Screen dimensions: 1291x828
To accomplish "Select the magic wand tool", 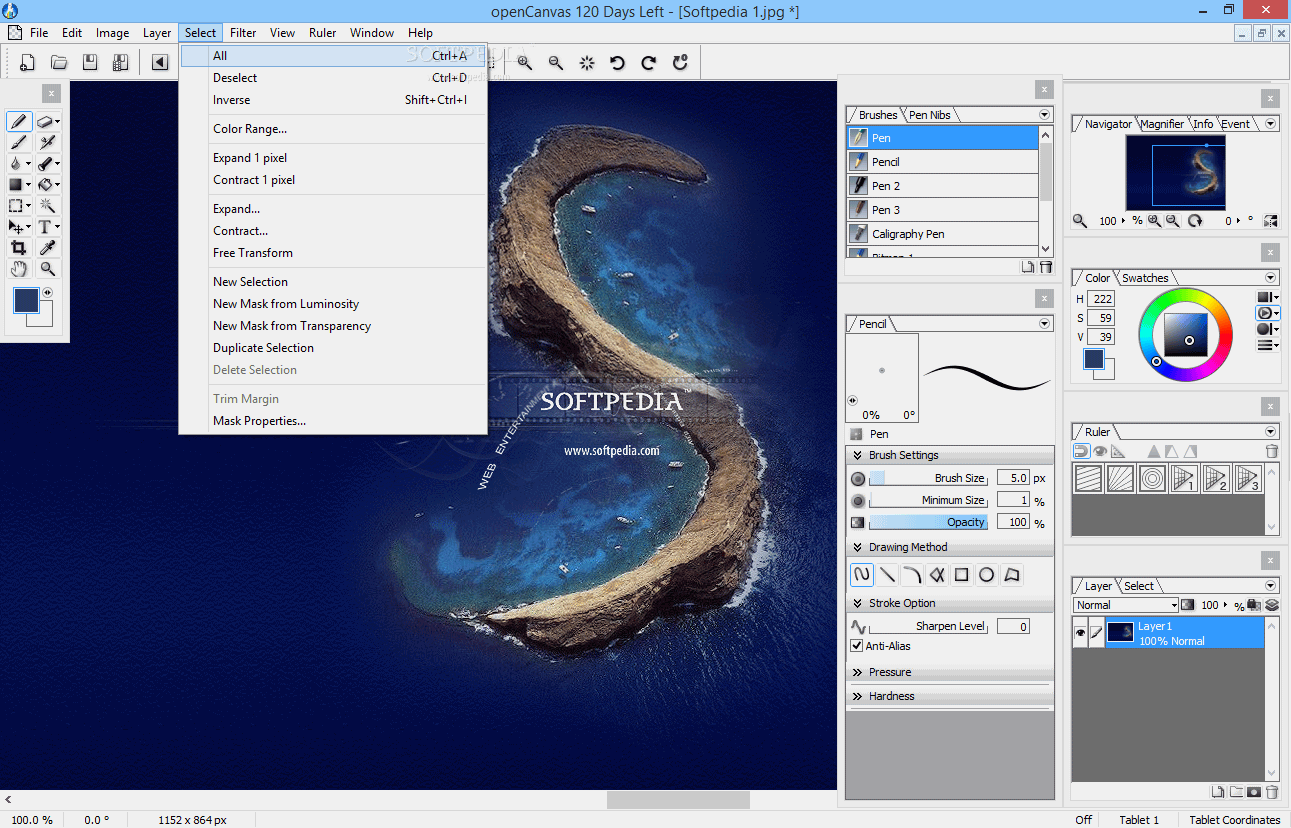I will [46, 205].
